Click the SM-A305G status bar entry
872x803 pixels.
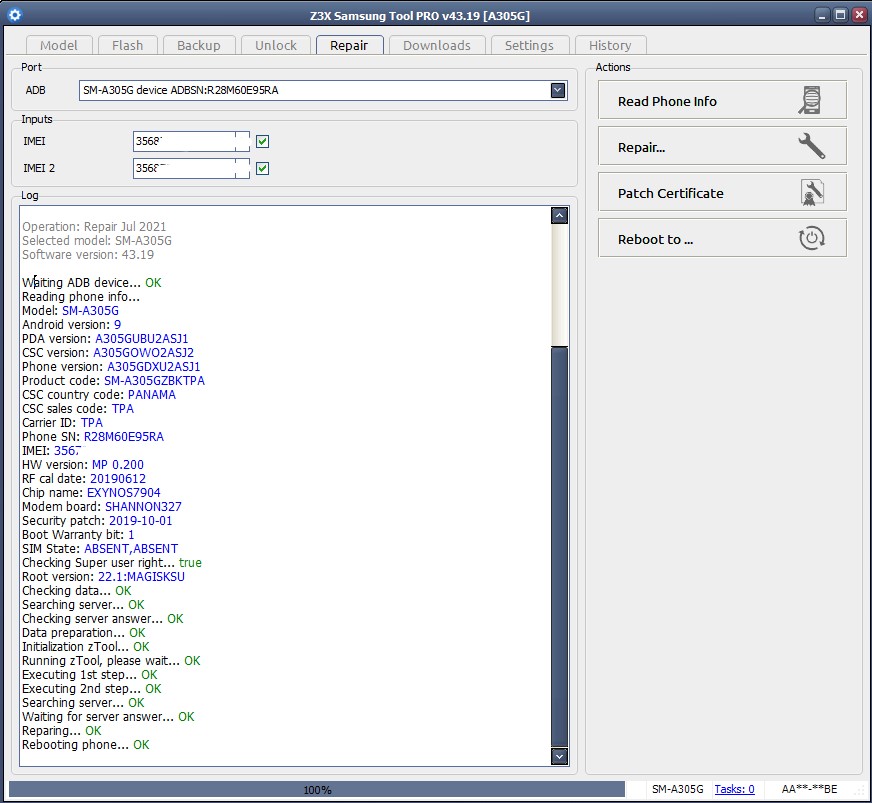677,789
